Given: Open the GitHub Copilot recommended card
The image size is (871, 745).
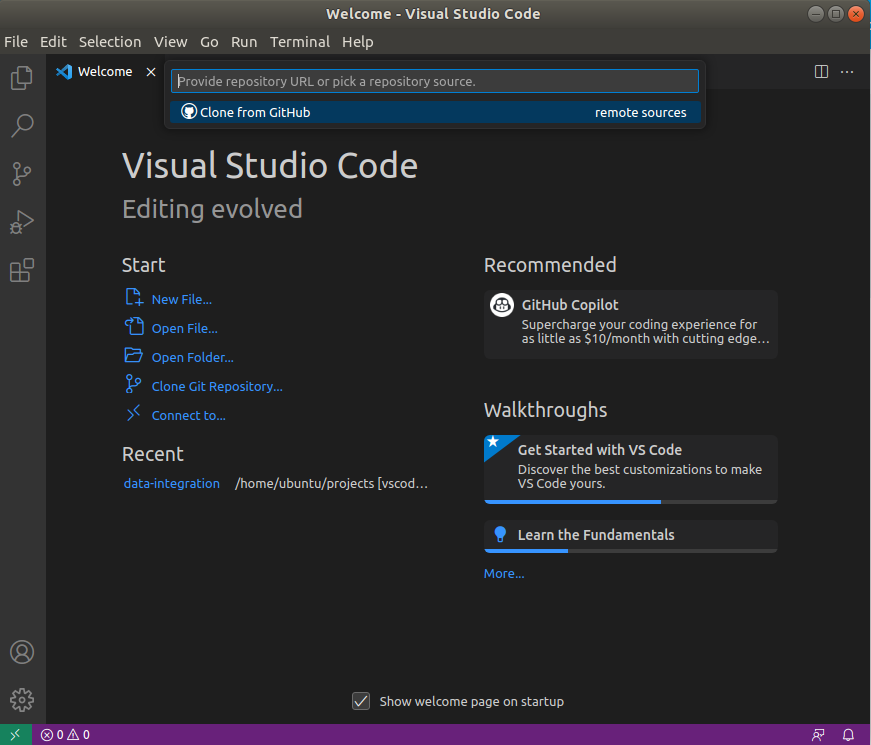Looking at the screenshot, I should tap(630, 324).
